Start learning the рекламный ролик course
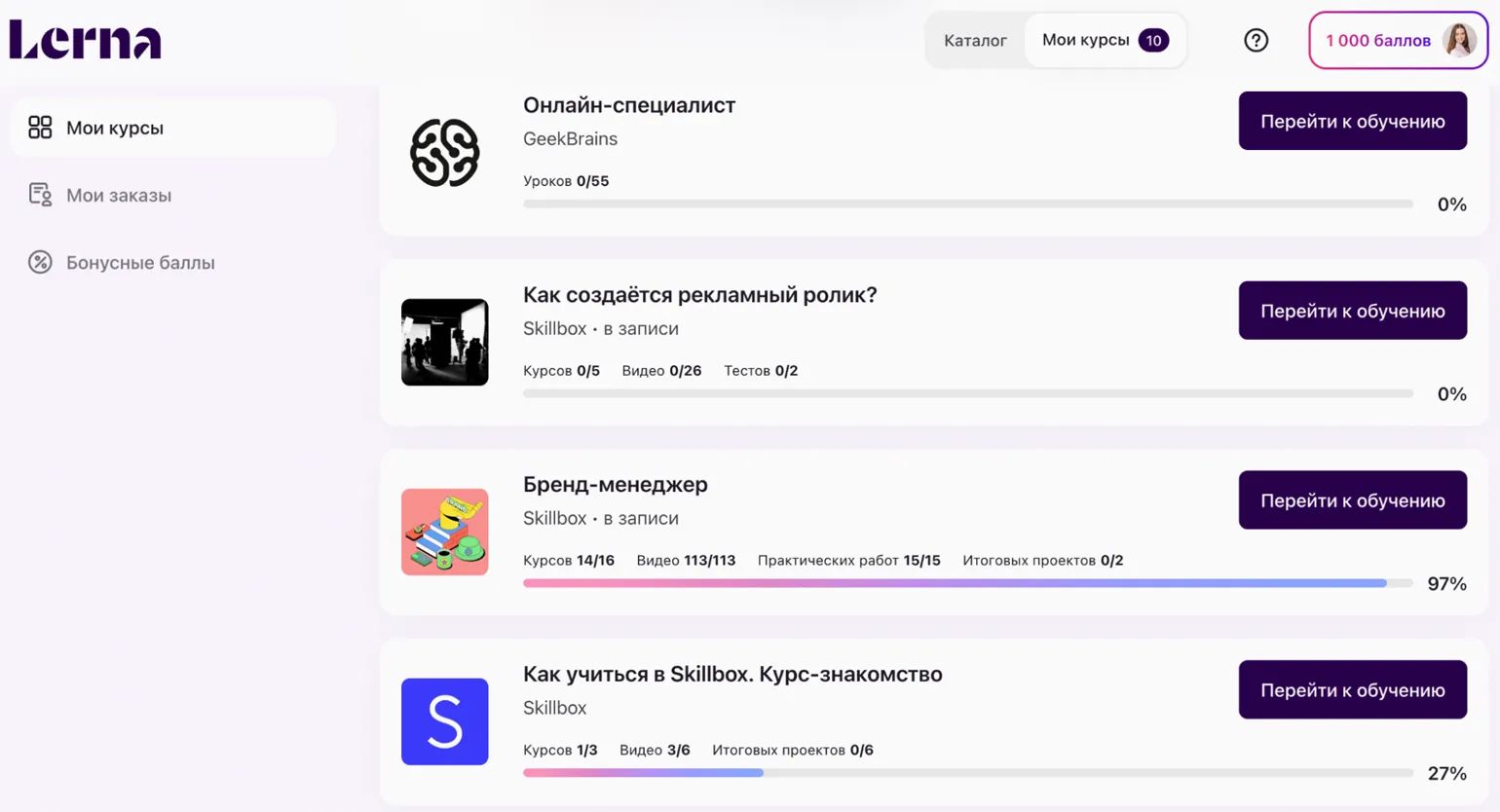 tap(1352, 311)
